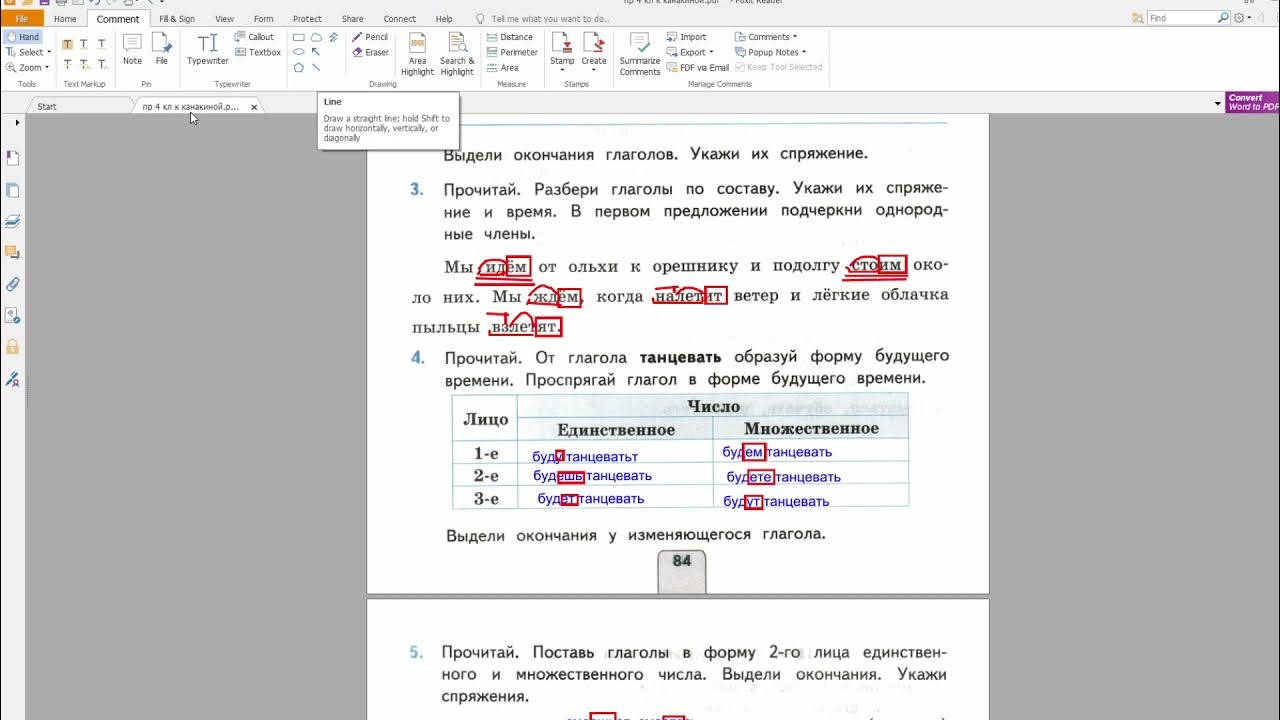
Task: Select the Distance measure tool
Action: 509,37
